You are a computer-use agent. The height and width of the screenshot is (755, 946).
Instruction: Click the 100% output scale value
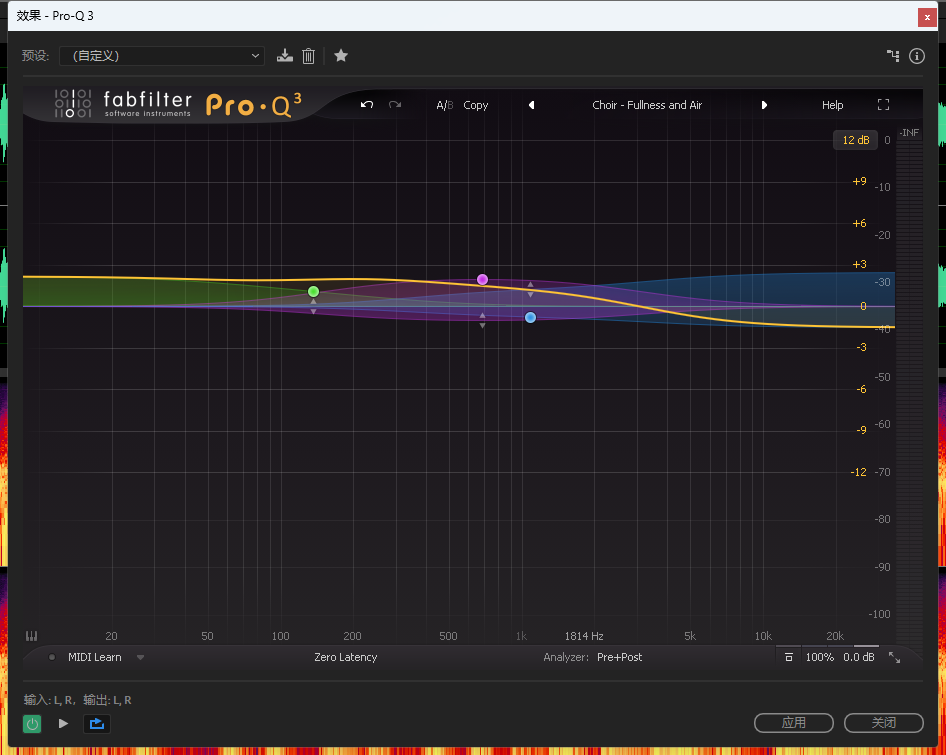(x=819, y=657)
